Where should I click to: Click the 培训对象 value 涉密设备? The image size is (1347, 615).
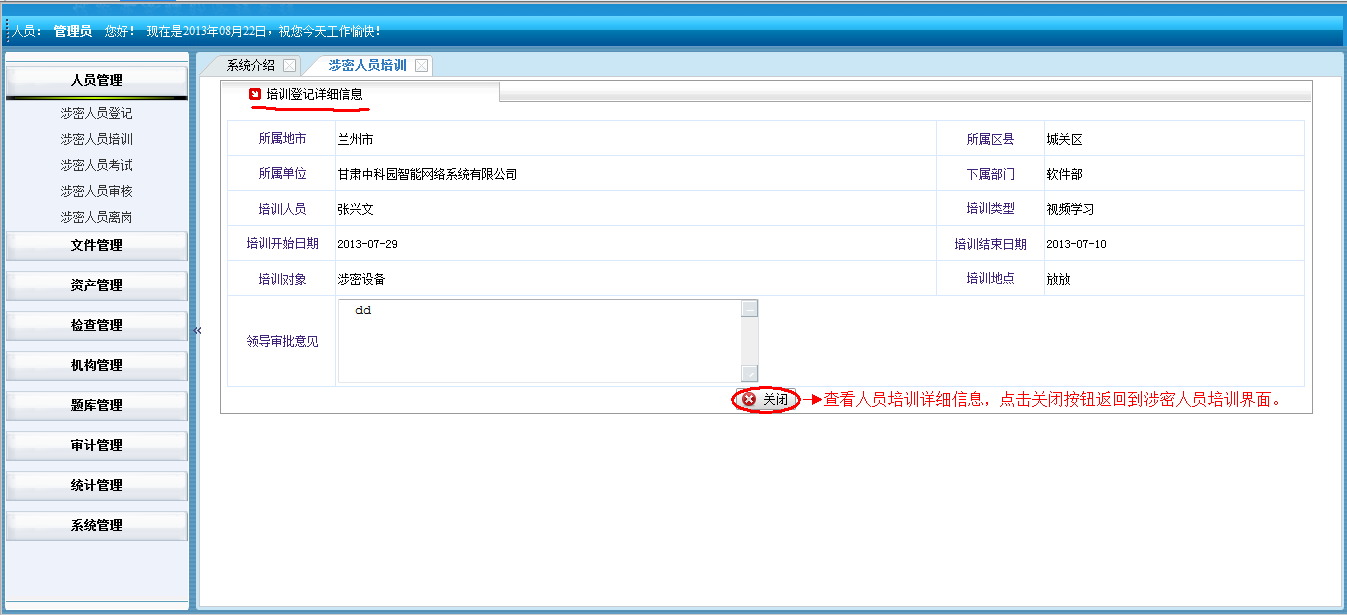click(361, 279)
